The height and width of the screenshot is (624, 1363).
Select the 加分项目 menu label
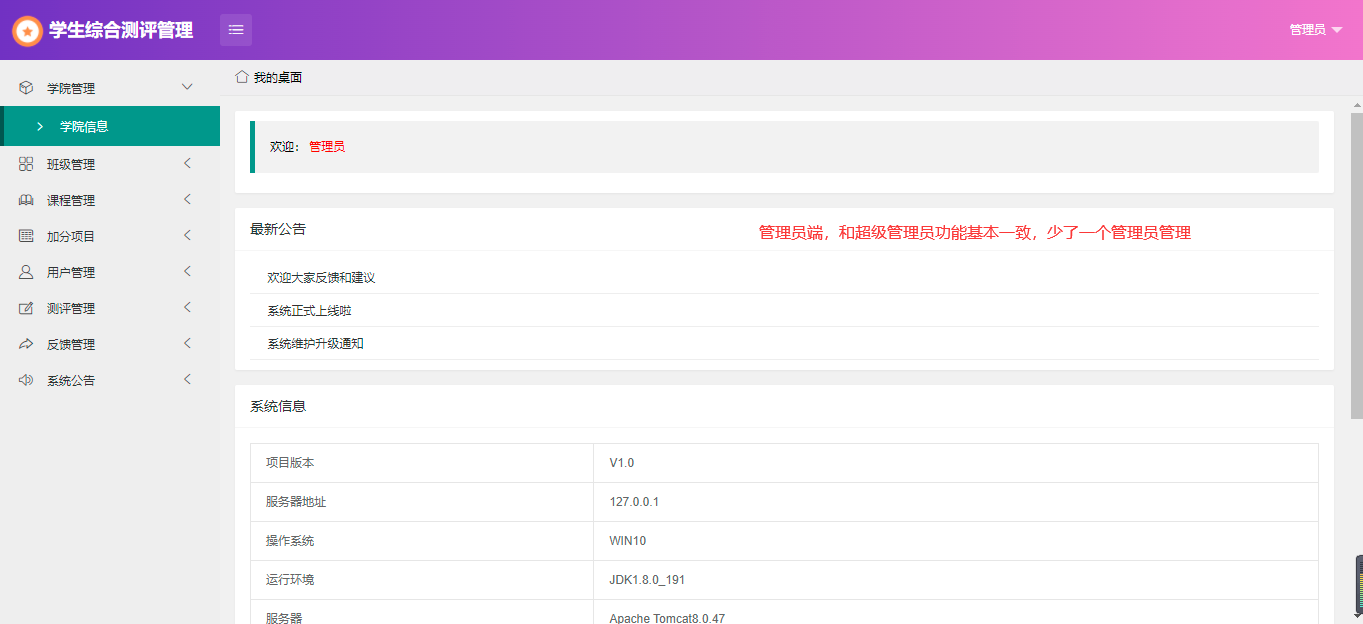(x=71, y=236)
